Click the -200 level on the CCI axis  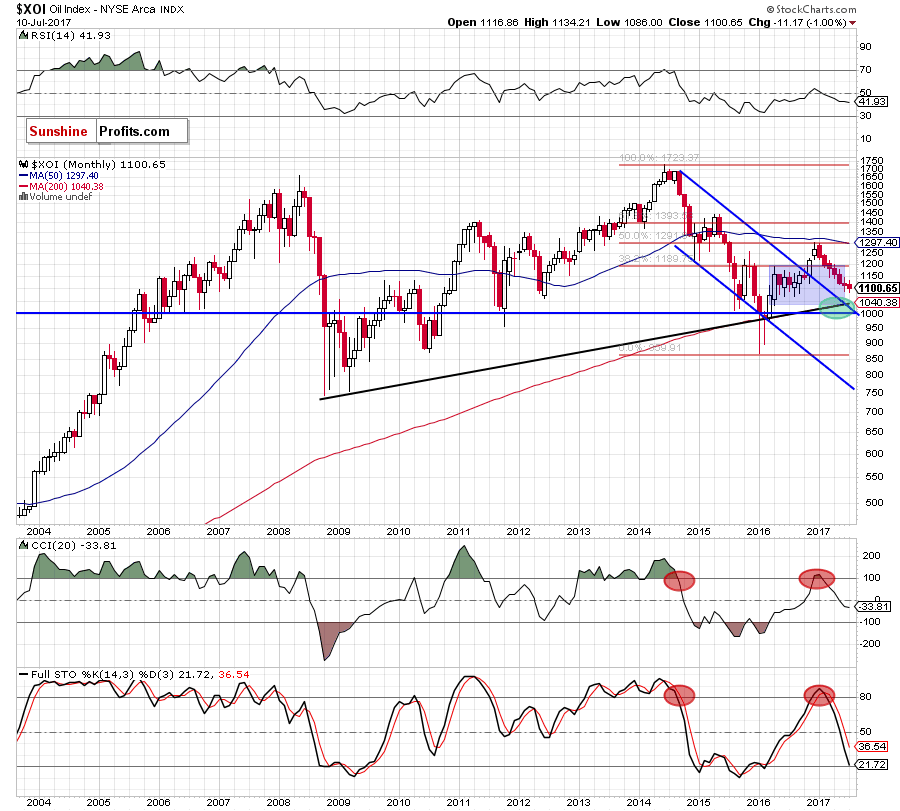871,644
